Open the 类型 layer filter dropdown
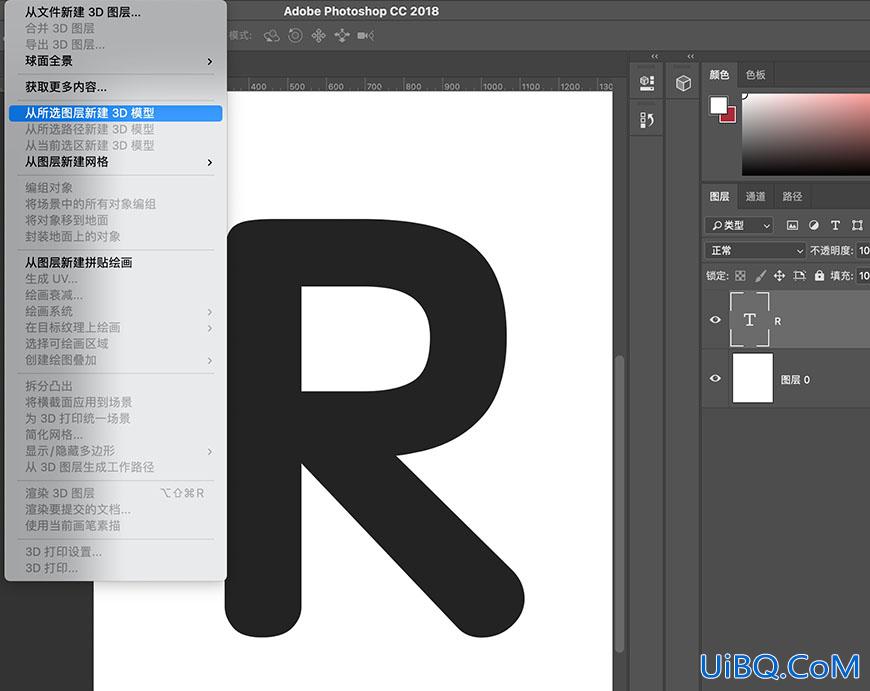 [740, 225]
